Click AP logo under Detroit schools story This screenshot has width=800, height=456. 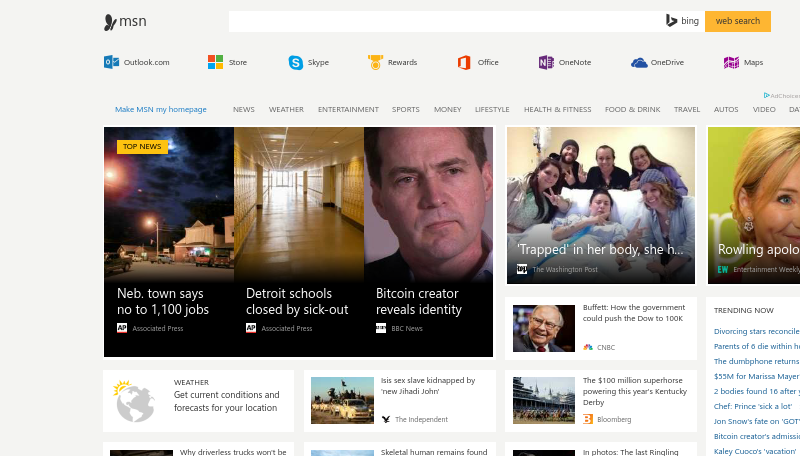[251, 328]
